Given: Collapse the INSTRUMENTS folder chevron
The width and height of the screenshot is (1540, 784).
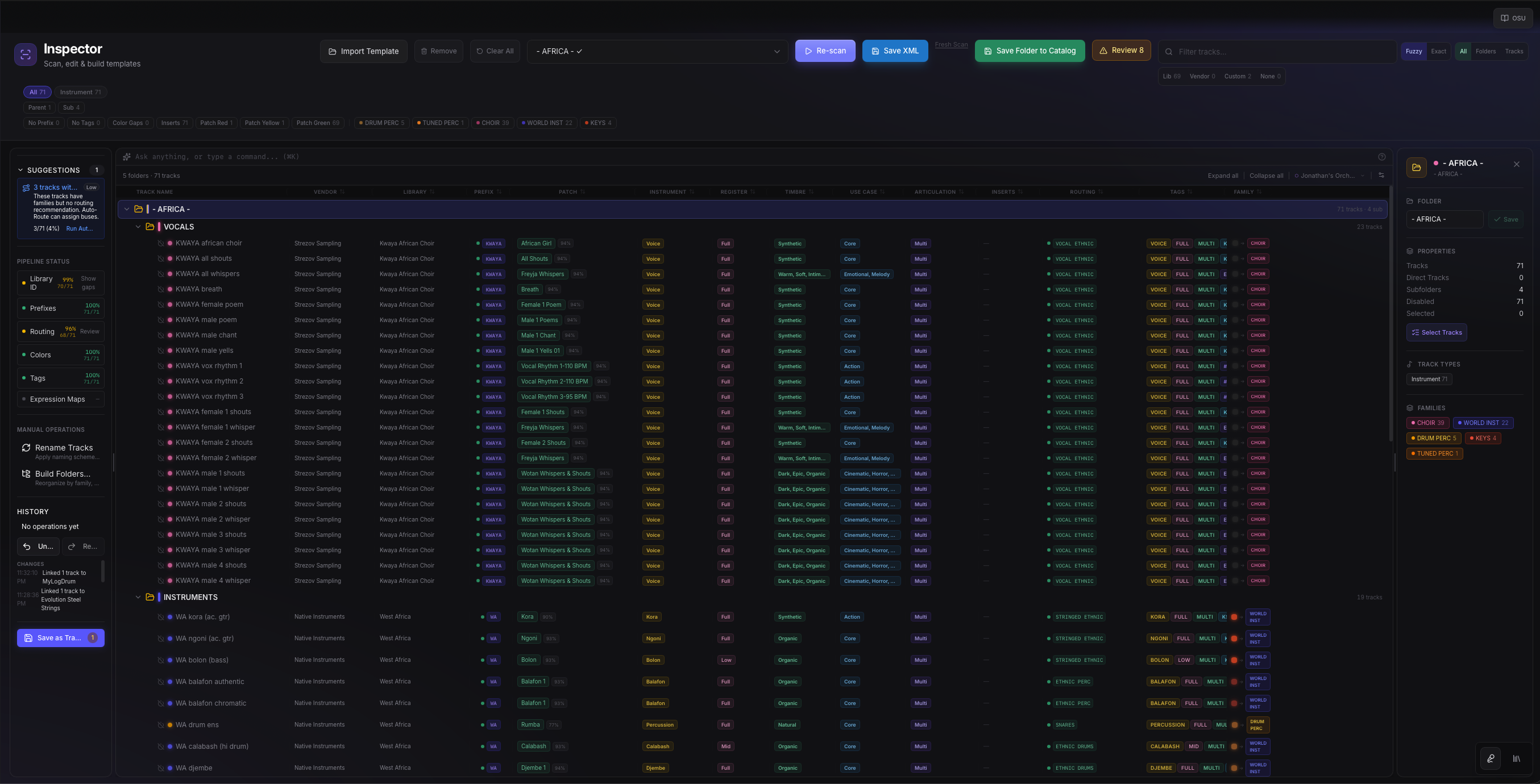Looking at the screenshot, I should pyautogui.click(x=138, y=597).
